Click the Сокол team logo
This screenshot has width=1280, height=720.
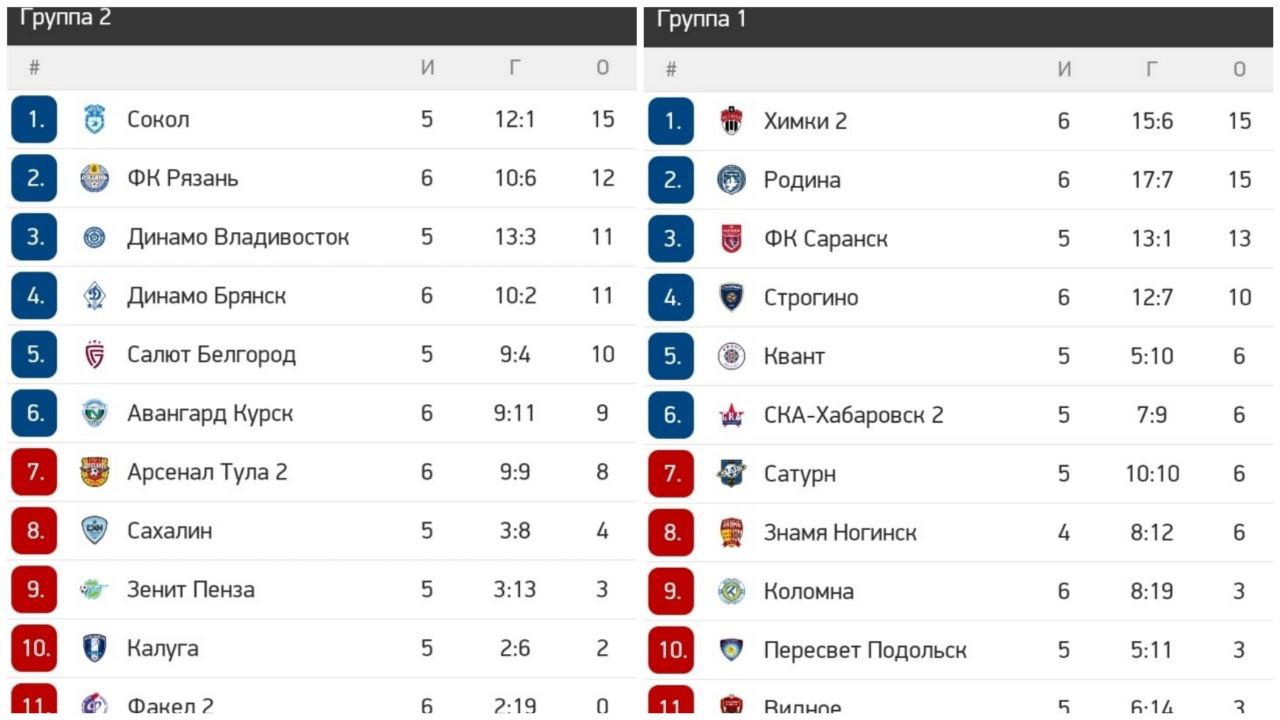point(94,120)
